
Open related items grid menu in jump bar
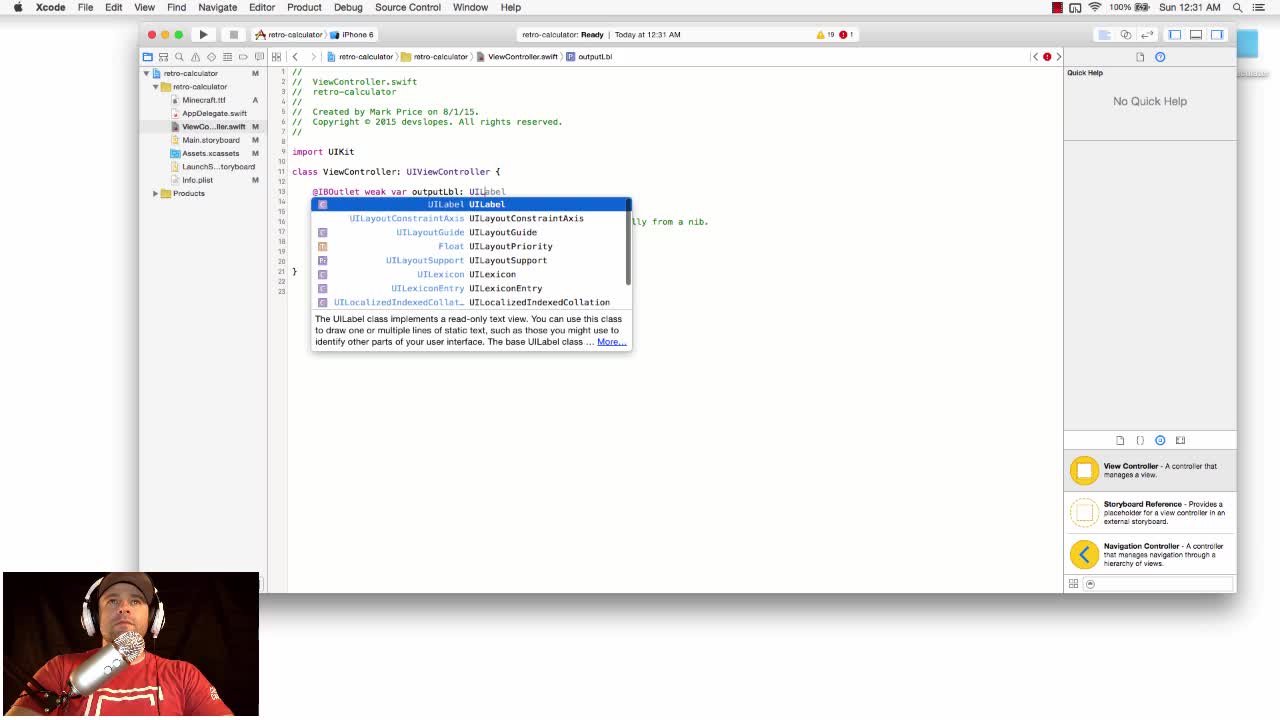(x=276, y=56)
